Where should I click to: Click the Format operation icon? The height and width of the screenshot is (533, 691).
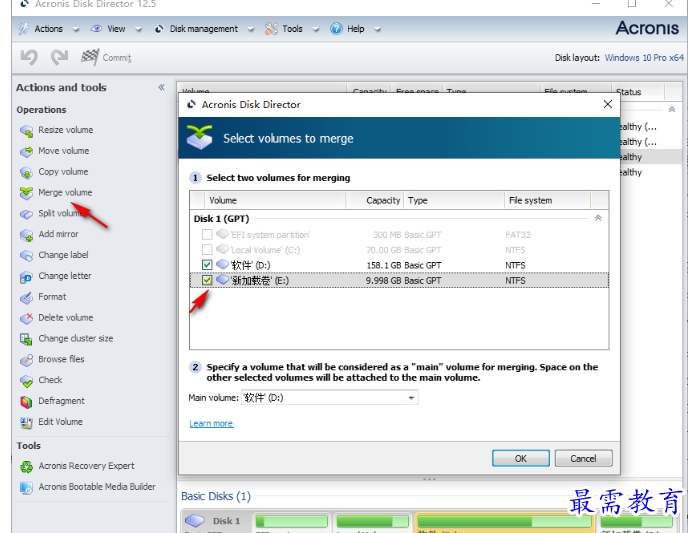pos(26,298)
